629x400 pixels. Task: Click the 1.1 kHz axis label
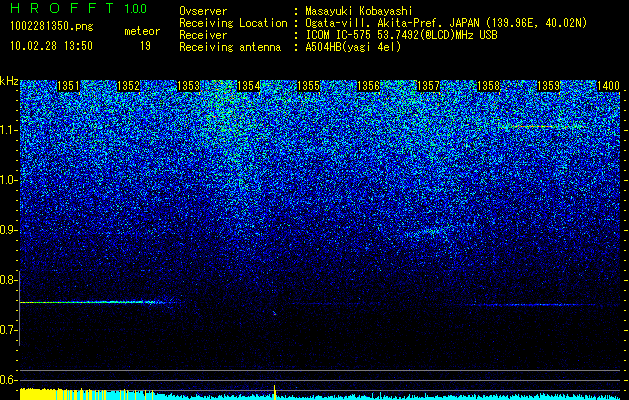click(x=8, y=130)
